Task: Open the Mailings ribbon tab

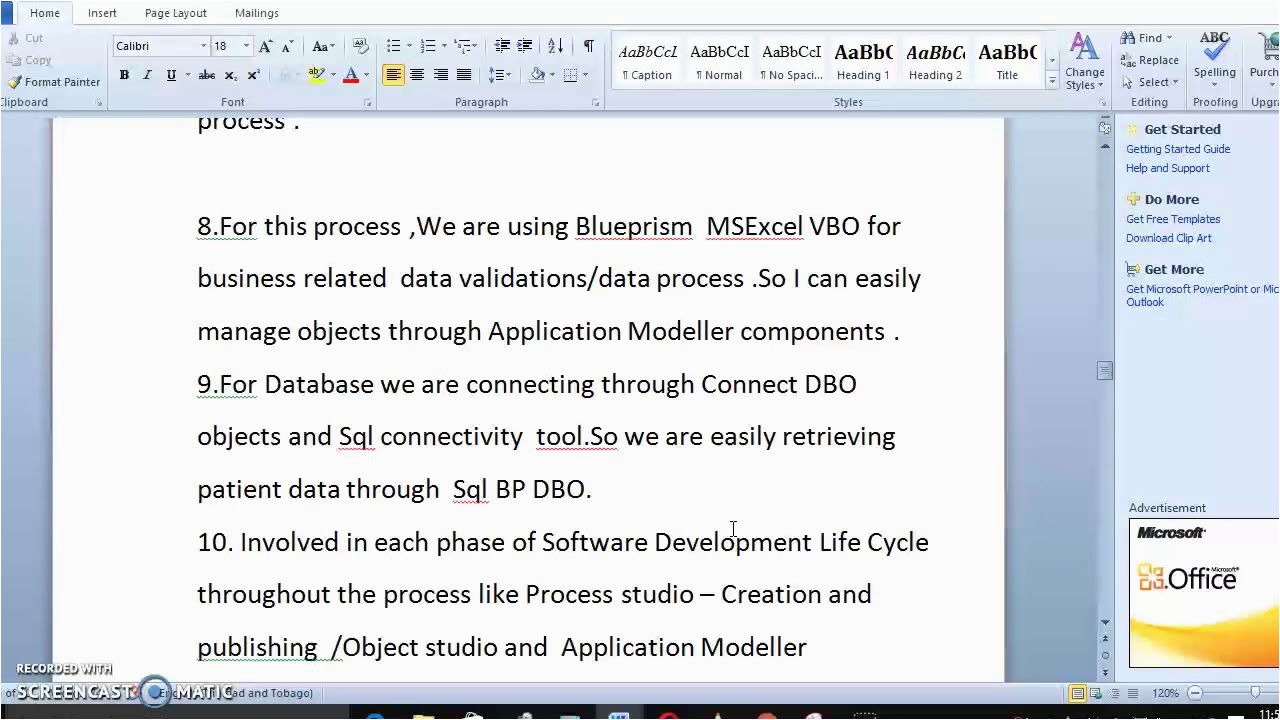Action: [x=256, y=13]
